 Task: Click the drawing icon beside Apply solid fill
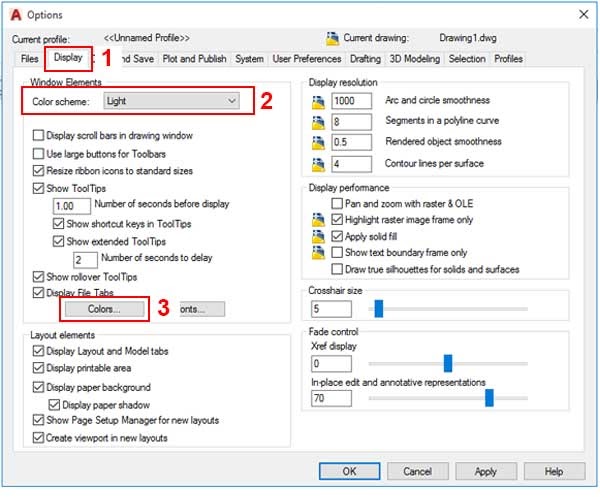click(x=318, y=236)
